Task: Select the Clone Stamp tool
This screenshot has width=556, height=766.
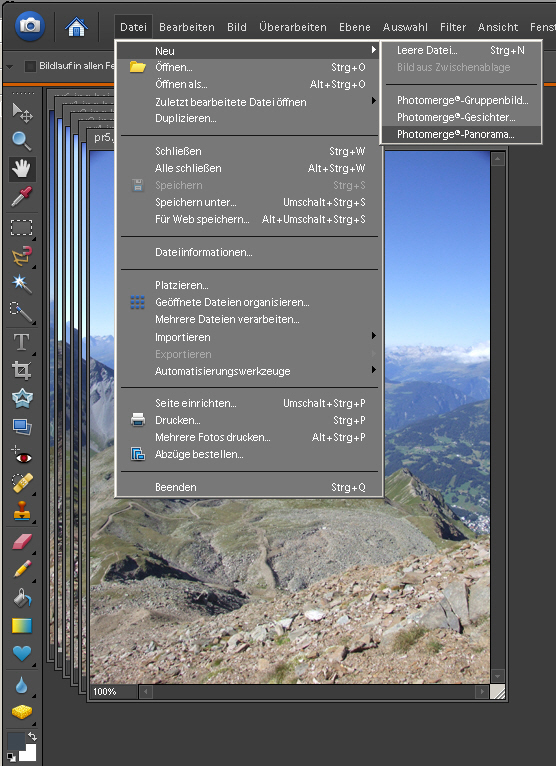Action: 21,511
